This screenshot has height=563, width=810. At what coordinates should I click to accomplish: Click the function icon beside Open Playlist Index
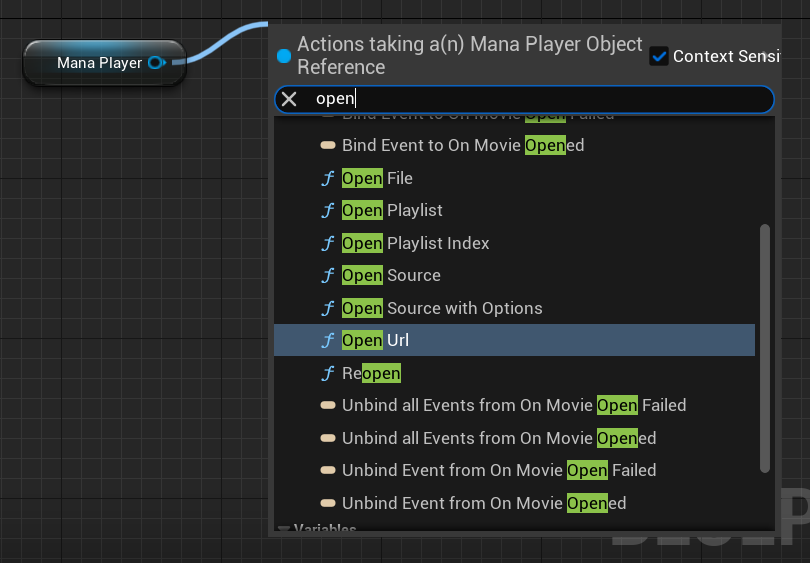328,243
